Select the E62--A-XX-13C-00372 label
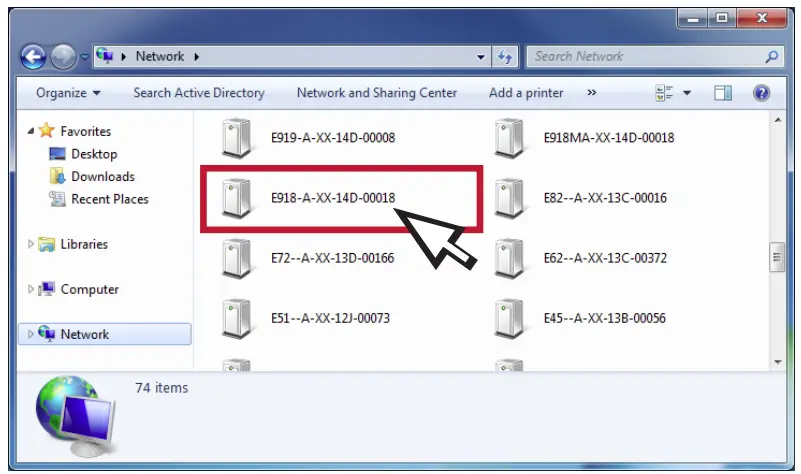The width and height of the screenshot is (801, 474). click(605, 258)
